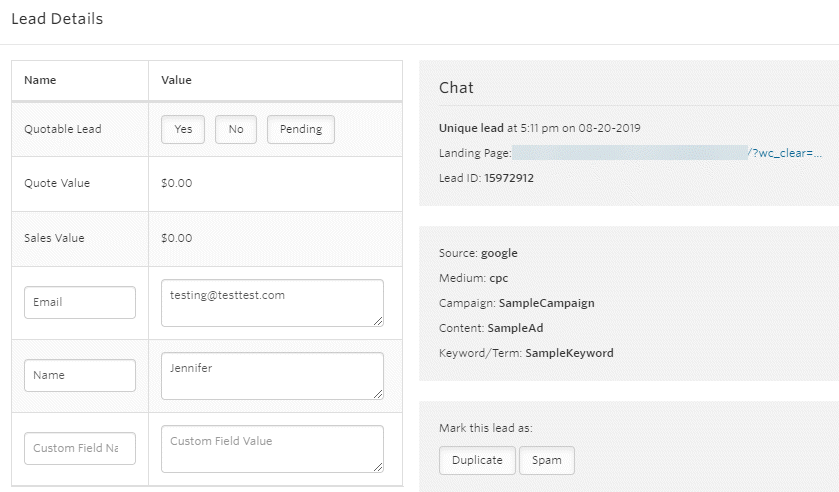Grab the Jennifer textarea resize handle
Viewport: 839px width, 492px height.
(x=378, y=394)
